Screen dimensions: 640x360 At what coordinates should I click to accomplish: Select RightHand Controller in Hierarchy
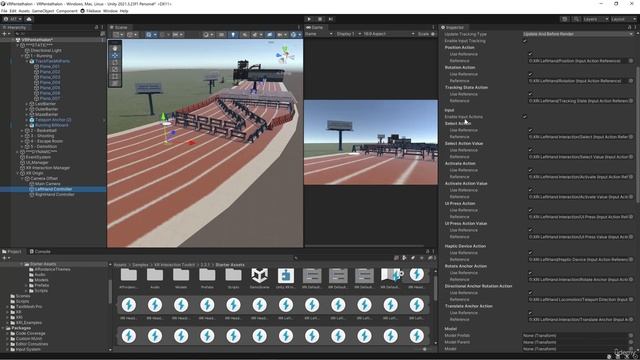point(55,195)
